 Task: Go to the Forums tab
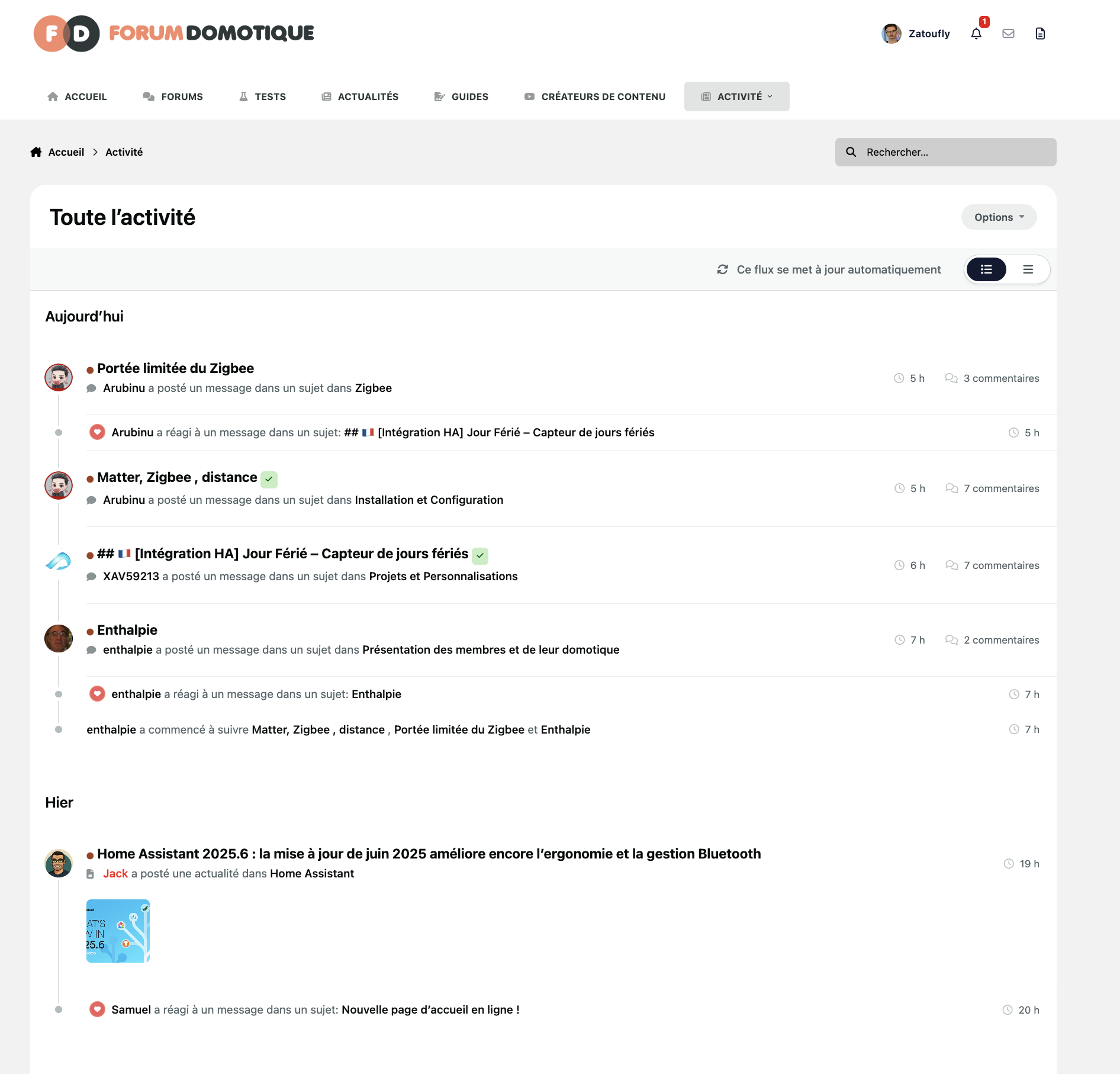point(173,97)
